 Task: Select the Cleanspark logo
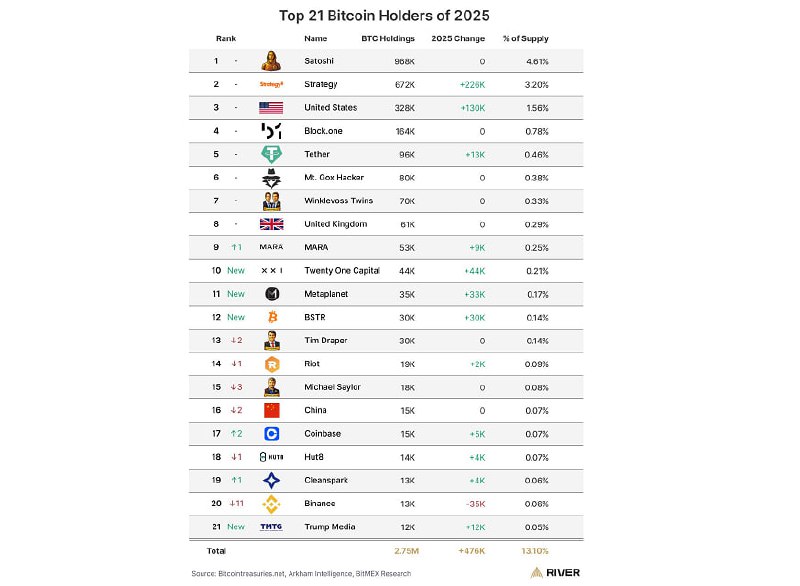point(271,480)
